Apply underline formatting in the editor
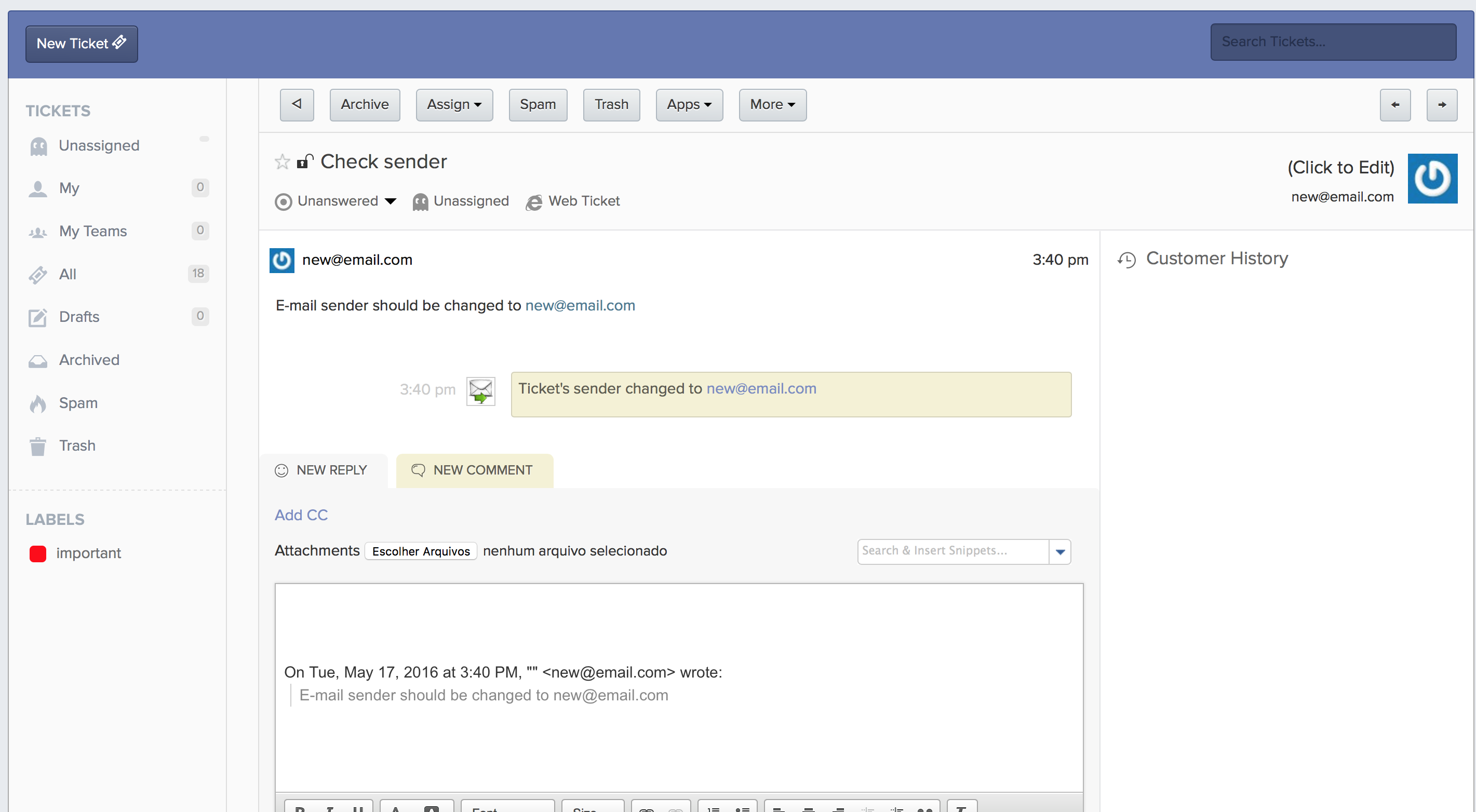 pyautogui.click(x=359, y=808)
